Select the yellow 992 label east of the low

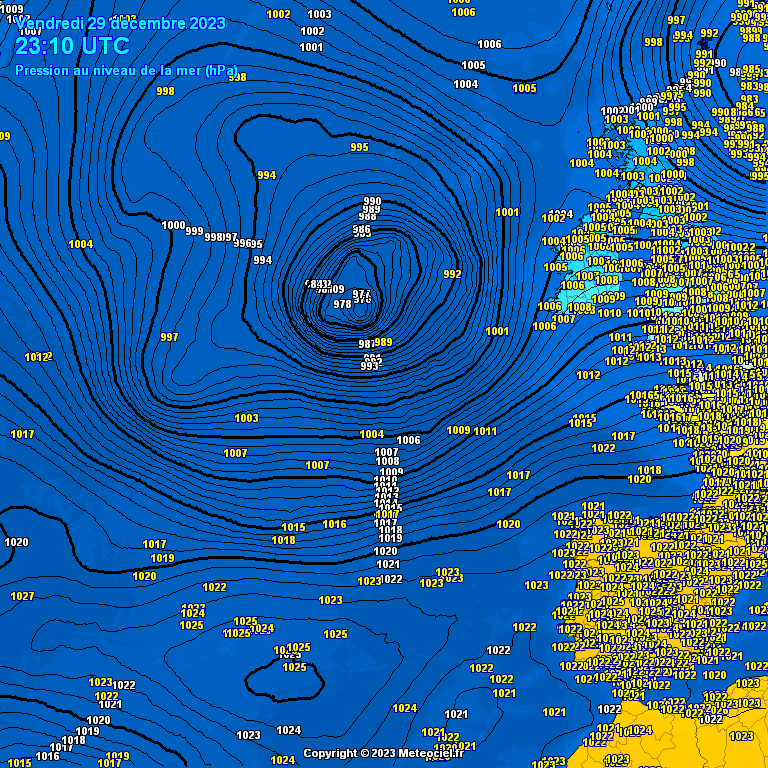[x=452, y=274]
